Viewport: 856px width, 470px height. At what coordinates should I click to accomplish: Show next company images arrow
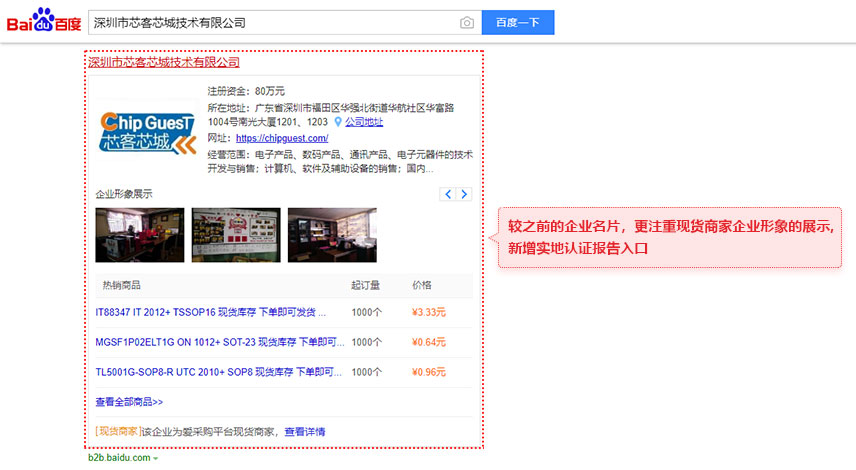[464, 194]
